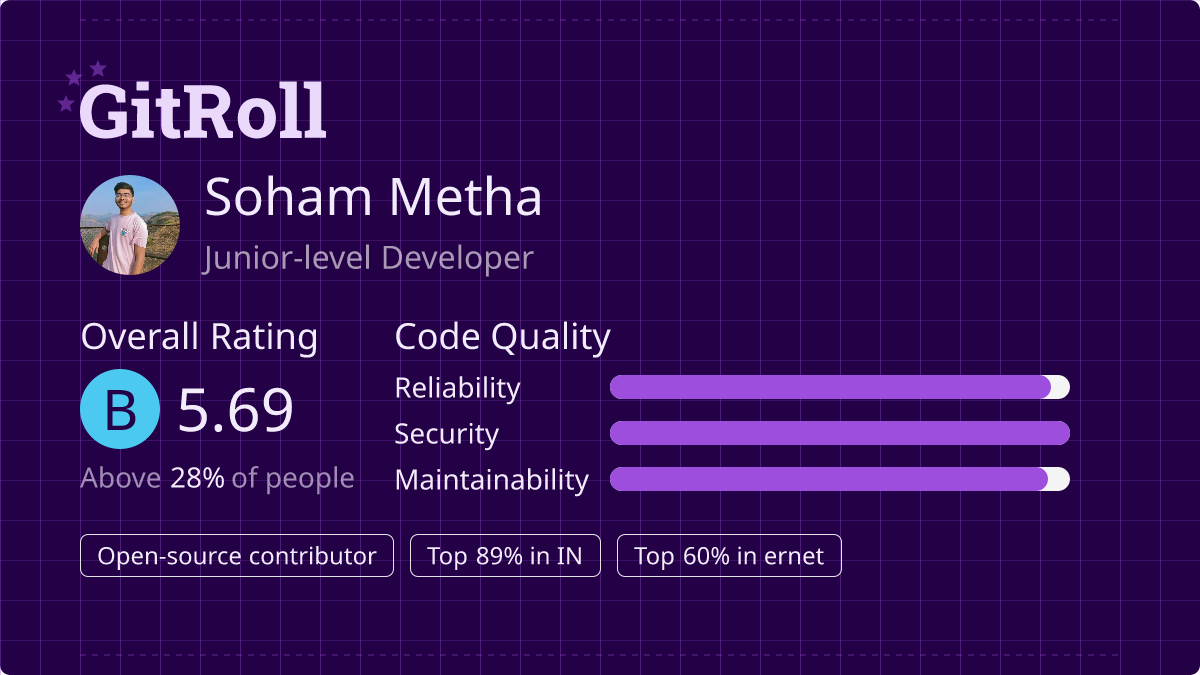Click the Open-source contributor badge
The width and height of the screenshot is (1200, 675).
[x=237, y=556]
